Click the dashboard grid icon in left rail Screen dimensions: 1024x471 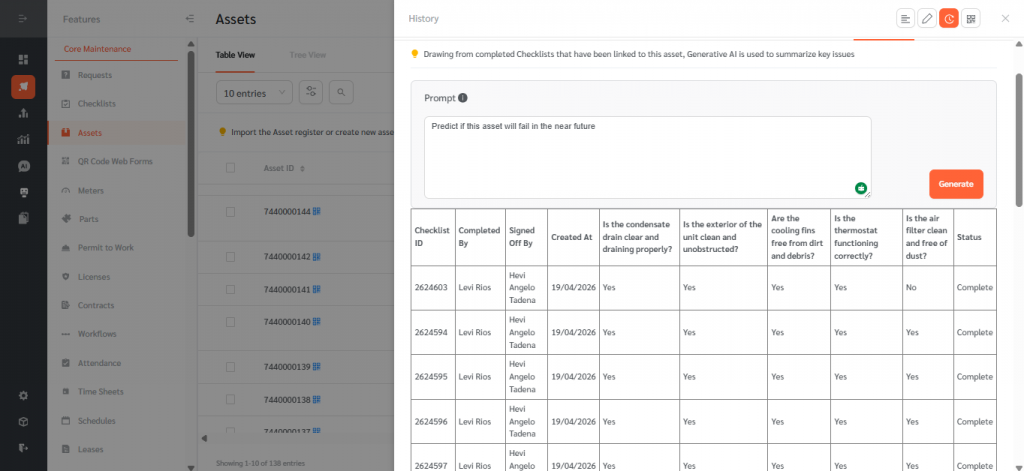23,60
